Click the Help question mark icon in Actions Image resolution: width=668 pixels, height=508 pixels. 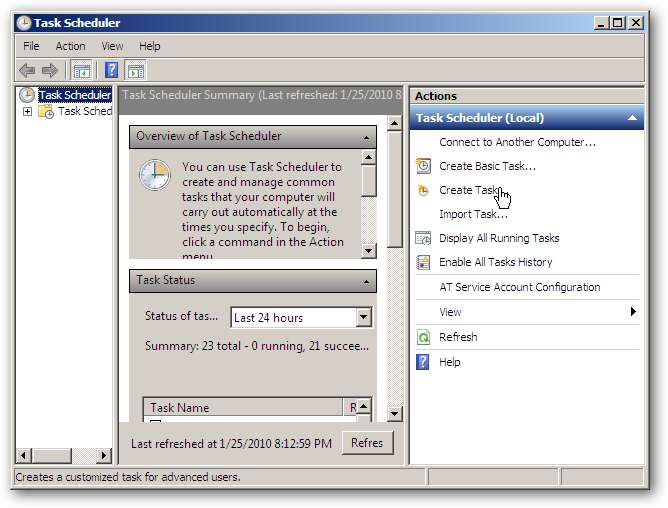pyautogui.click(x=423, y=362)
